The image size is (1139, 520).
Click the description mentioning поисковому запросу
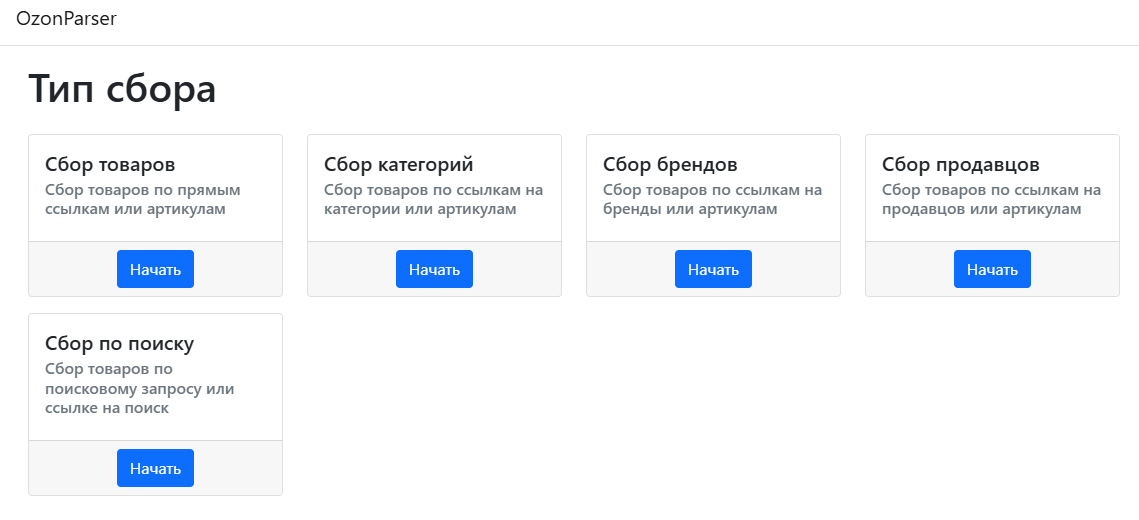139,388
